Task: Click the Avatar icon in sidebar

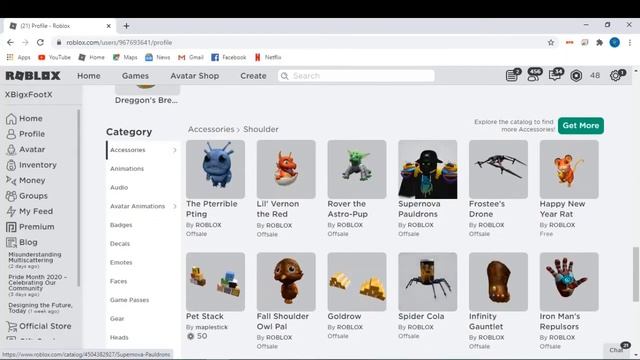Action: pos(11,149)
